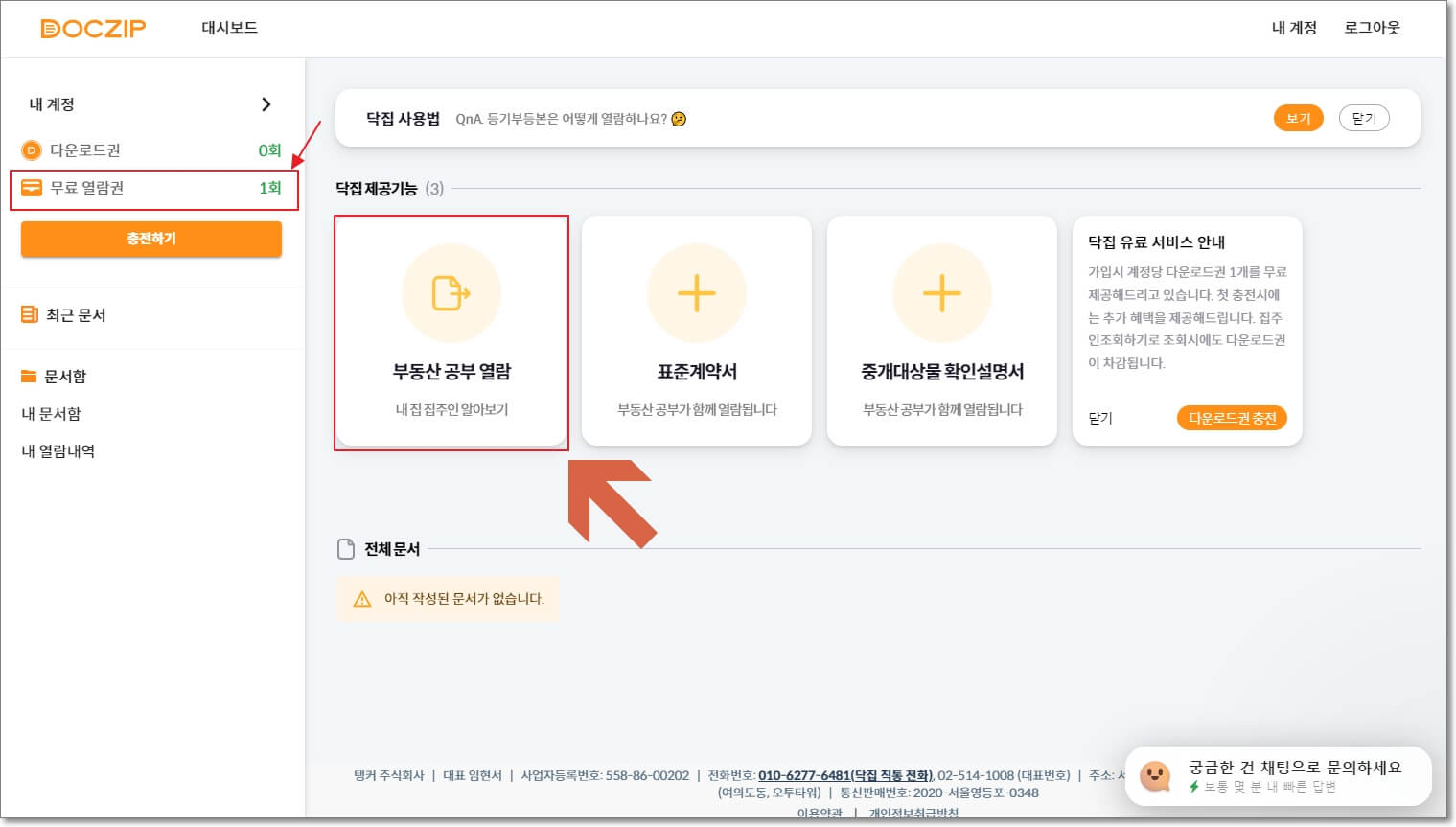Click the 다운로드권 충전 button
The width and height of the screenshot is (1456, 827).
(x=1232, y=418)
